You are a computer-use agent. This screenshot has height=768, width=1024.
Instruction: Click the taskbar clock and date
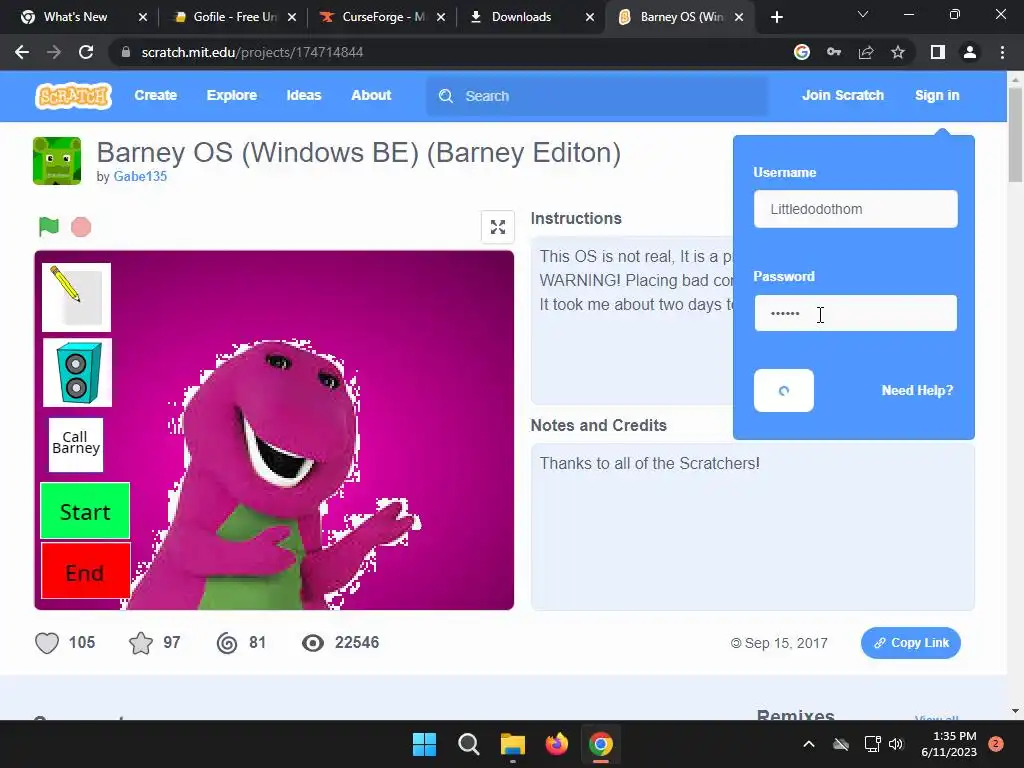coord(949,744)
